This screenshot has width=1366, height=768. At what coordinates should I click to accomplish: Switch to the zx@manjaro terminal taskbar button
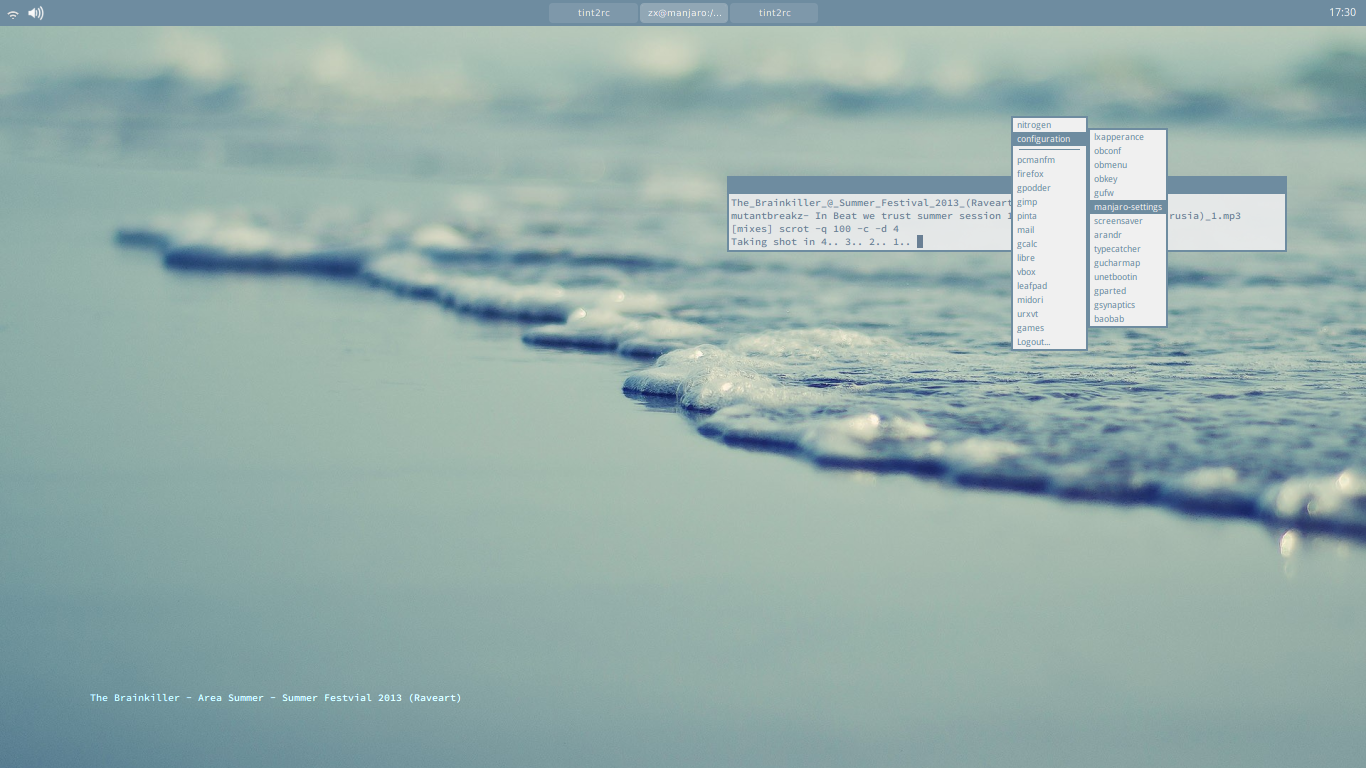pyautogui.click(x=684, y=13)
